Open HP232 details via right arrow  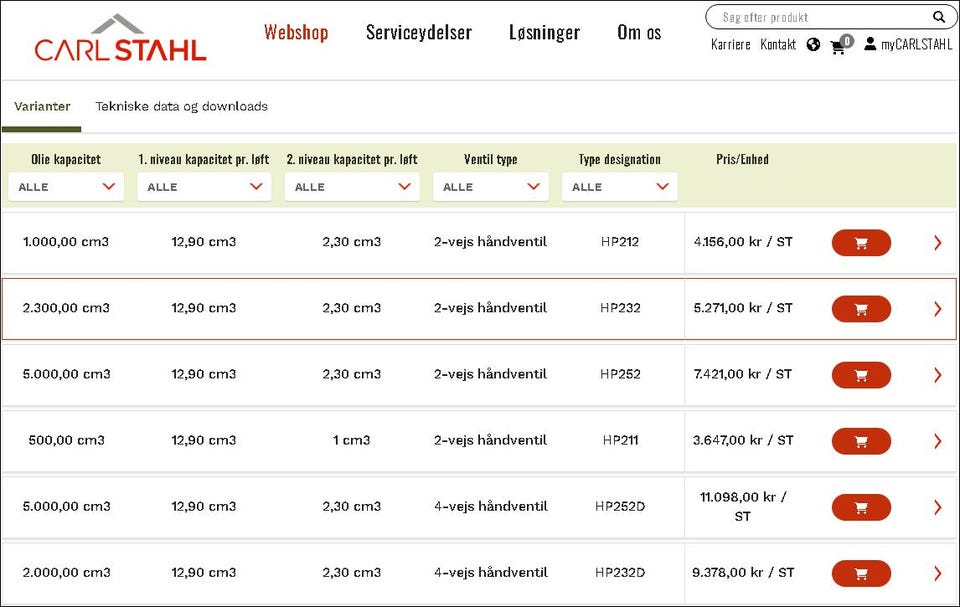click(937, 309)
